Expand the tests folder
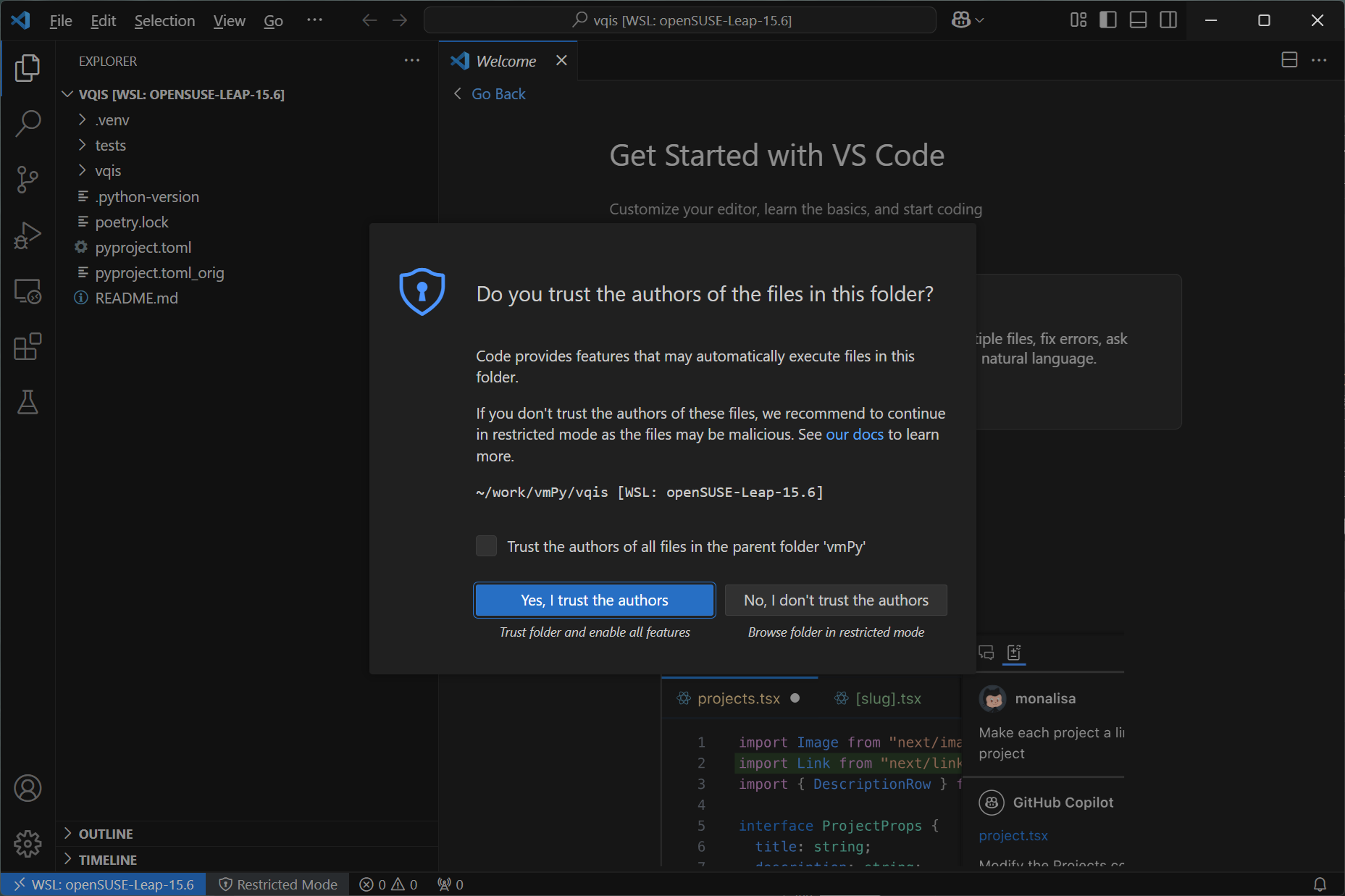The image size is (1345, 896). click(110, 145)
